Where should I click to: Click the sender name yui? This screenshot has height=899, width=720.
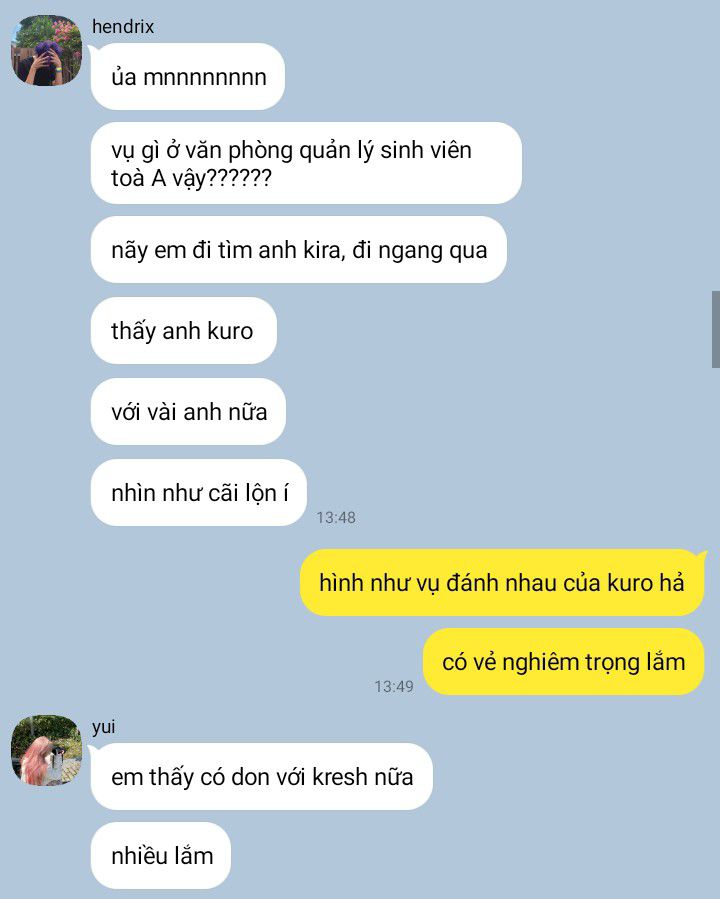104,726
